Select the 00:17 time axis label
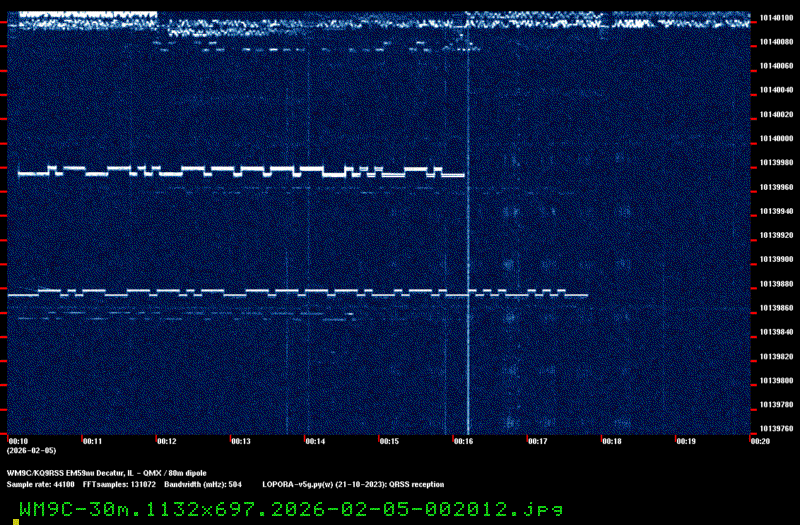This screenshot has width=800, height=525. click(x=538, y=441)
